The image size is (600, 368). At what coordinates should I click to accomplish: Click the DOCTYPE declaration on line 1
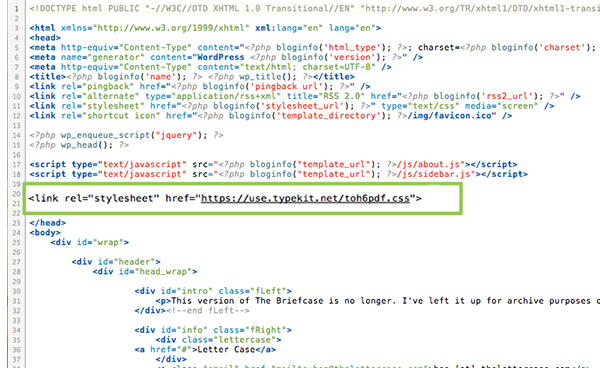click(315, 8)
